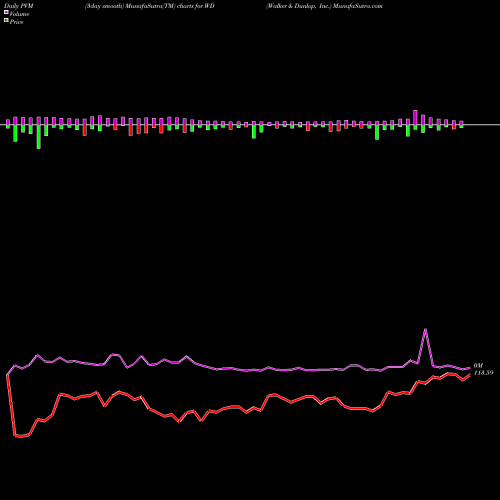The image size is (500, 500).
Task: Click the '113.59' price value label
Action: [483, 373]
